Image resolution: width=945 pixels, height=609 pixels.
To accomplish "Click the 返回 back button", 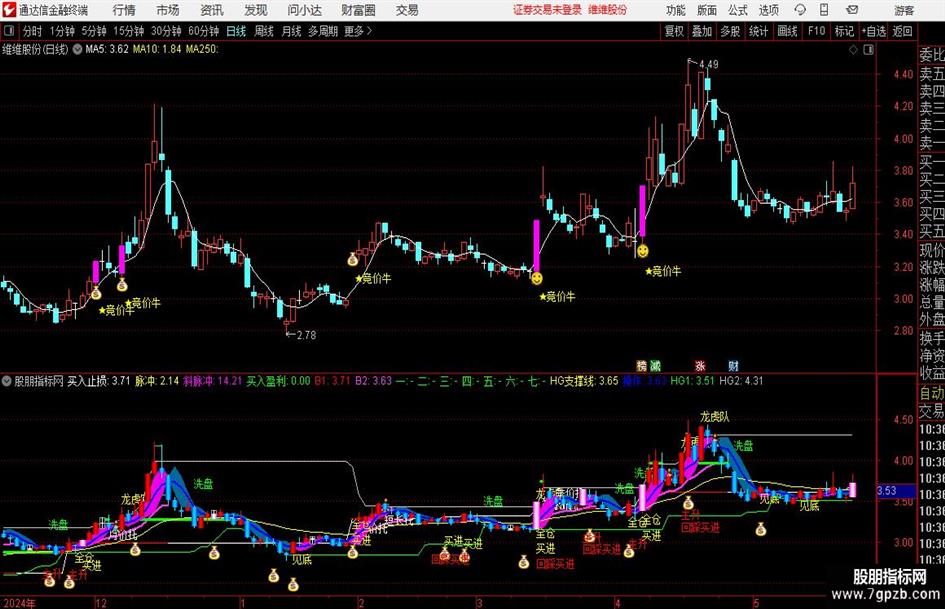I will click(x=902, y=31).
